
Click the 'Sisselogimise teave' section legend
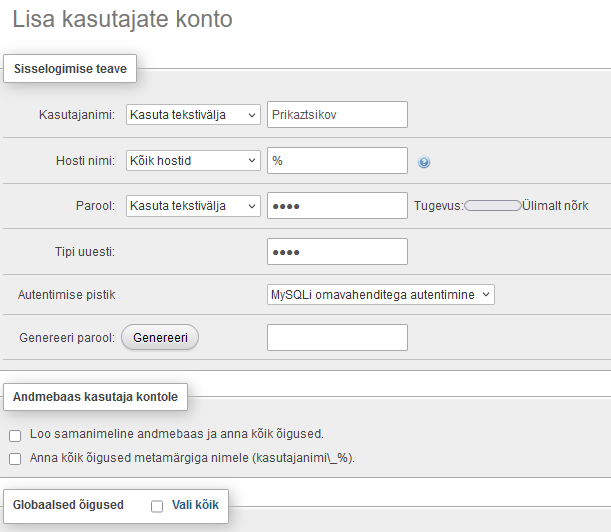coord(70,69)
